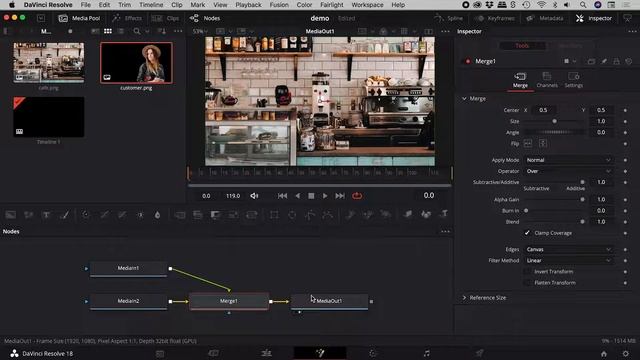Go to the Fusion page
The height and width of the screenshot is (360, 640).
[320, 353]
